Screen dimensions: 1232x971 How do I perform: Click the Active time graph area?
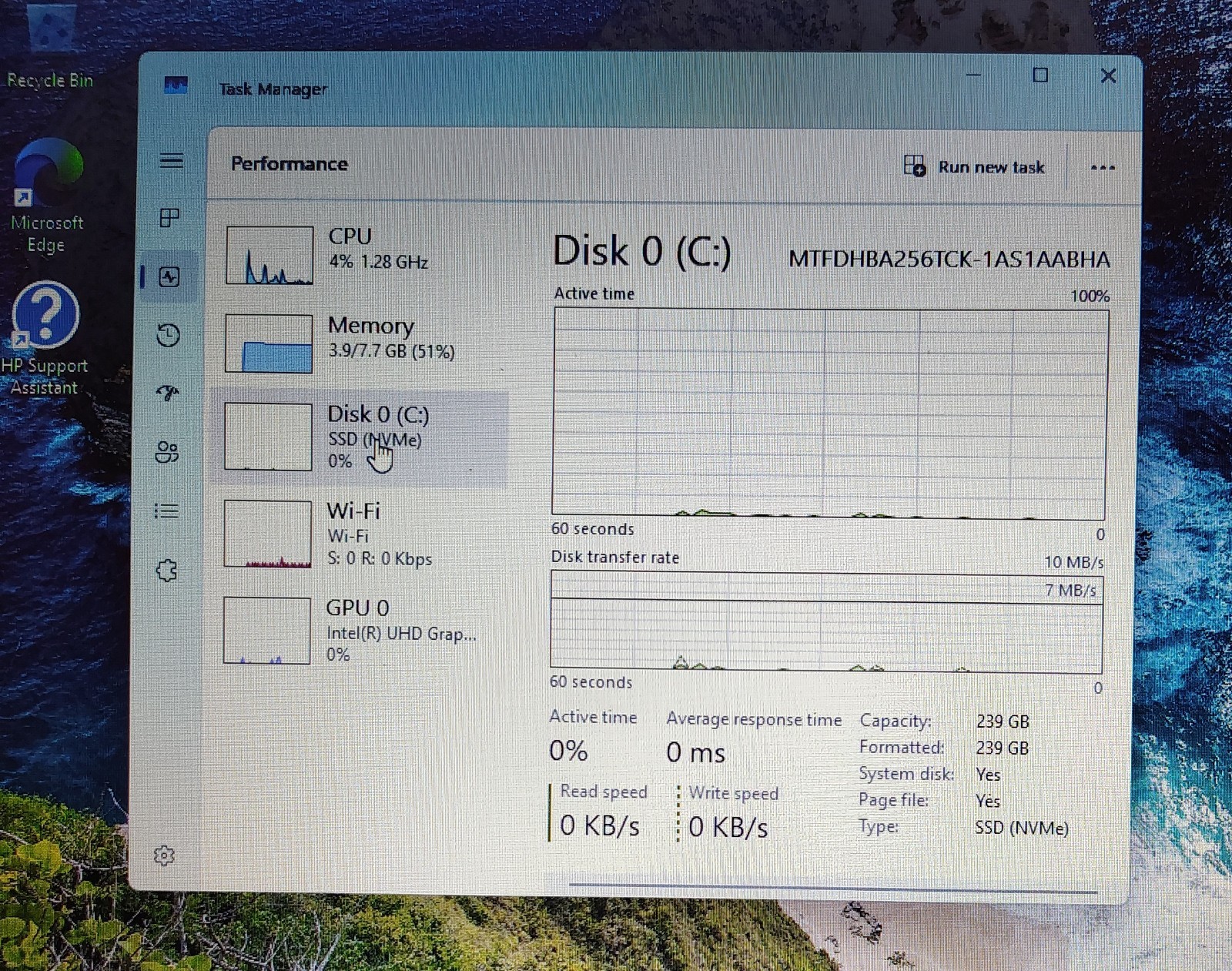[x=830, y=413]
